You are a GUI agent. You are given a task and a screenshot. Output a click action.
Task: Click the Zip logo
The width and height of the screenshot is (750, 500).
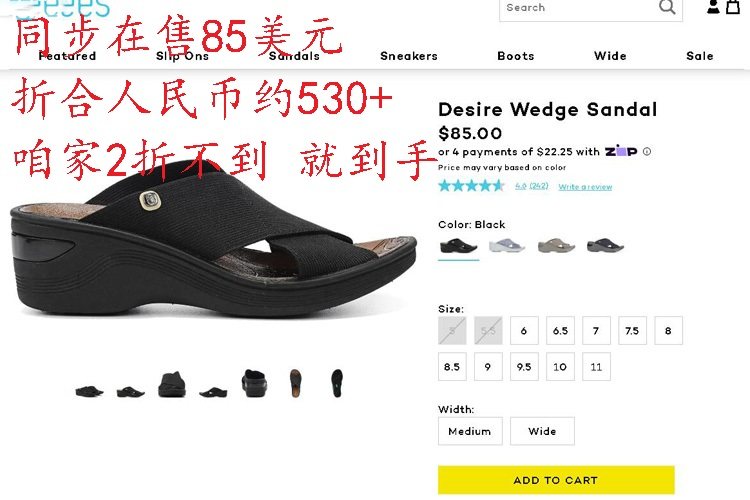point(621,151)
